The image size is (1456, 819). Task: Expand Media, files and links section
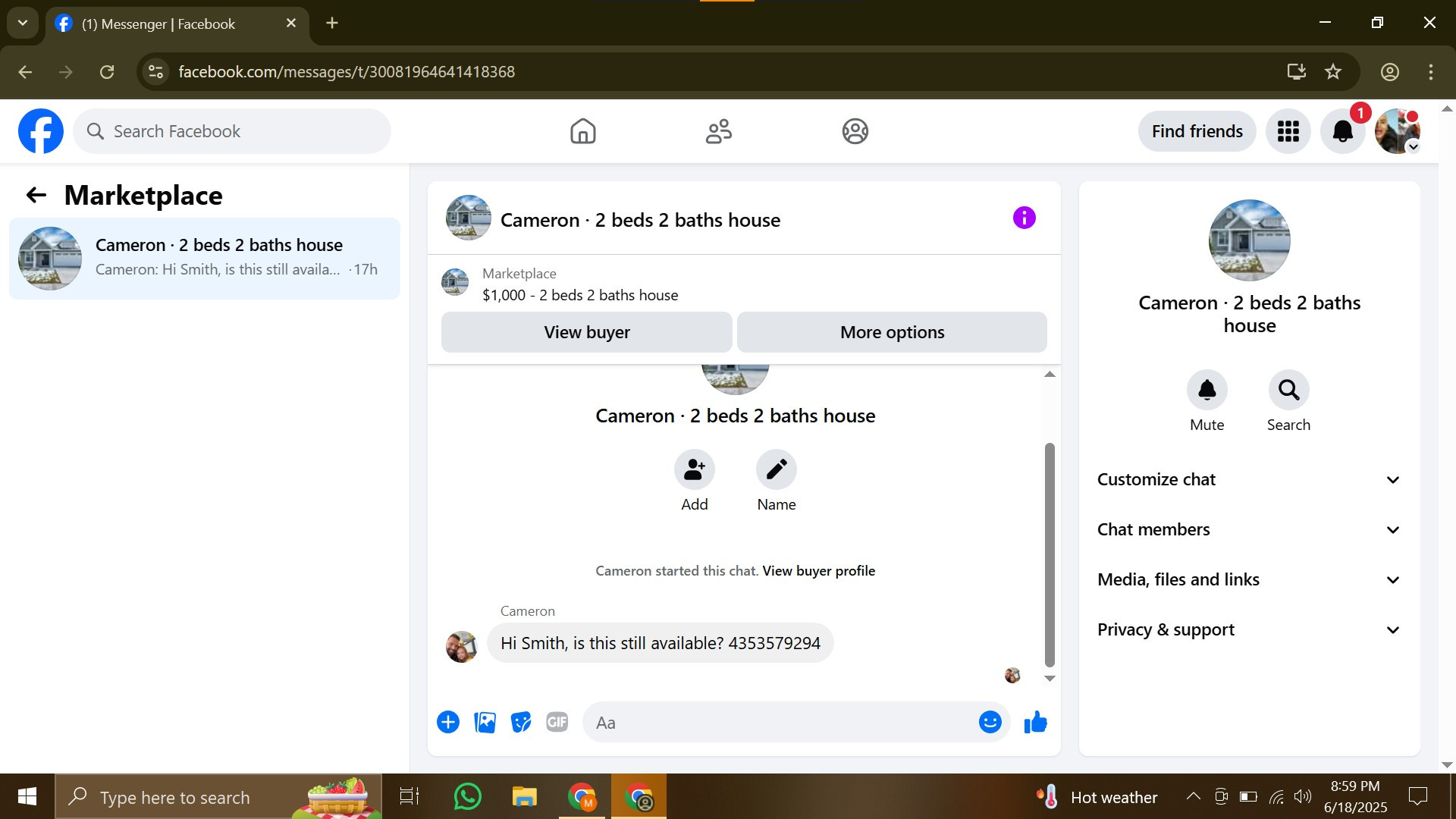click(x=1249, y=579)
